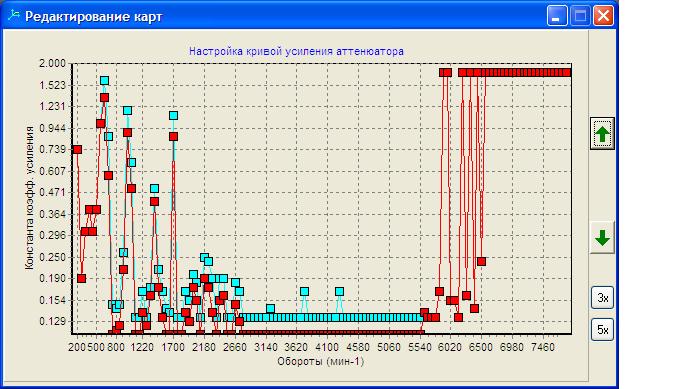Close the map editing window

[603, 16]
